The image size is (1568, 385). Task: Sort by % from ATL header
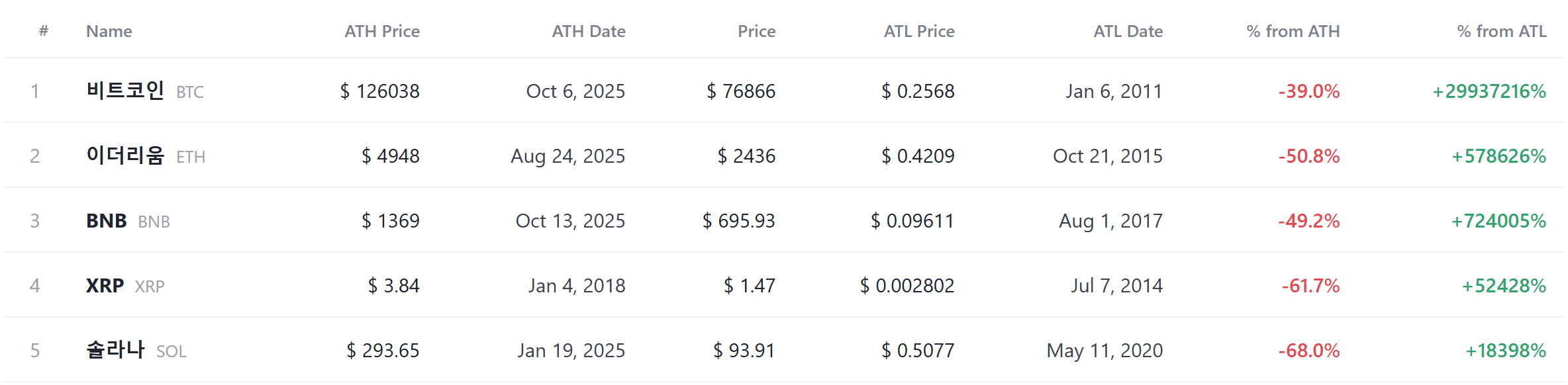[1502, 31]
